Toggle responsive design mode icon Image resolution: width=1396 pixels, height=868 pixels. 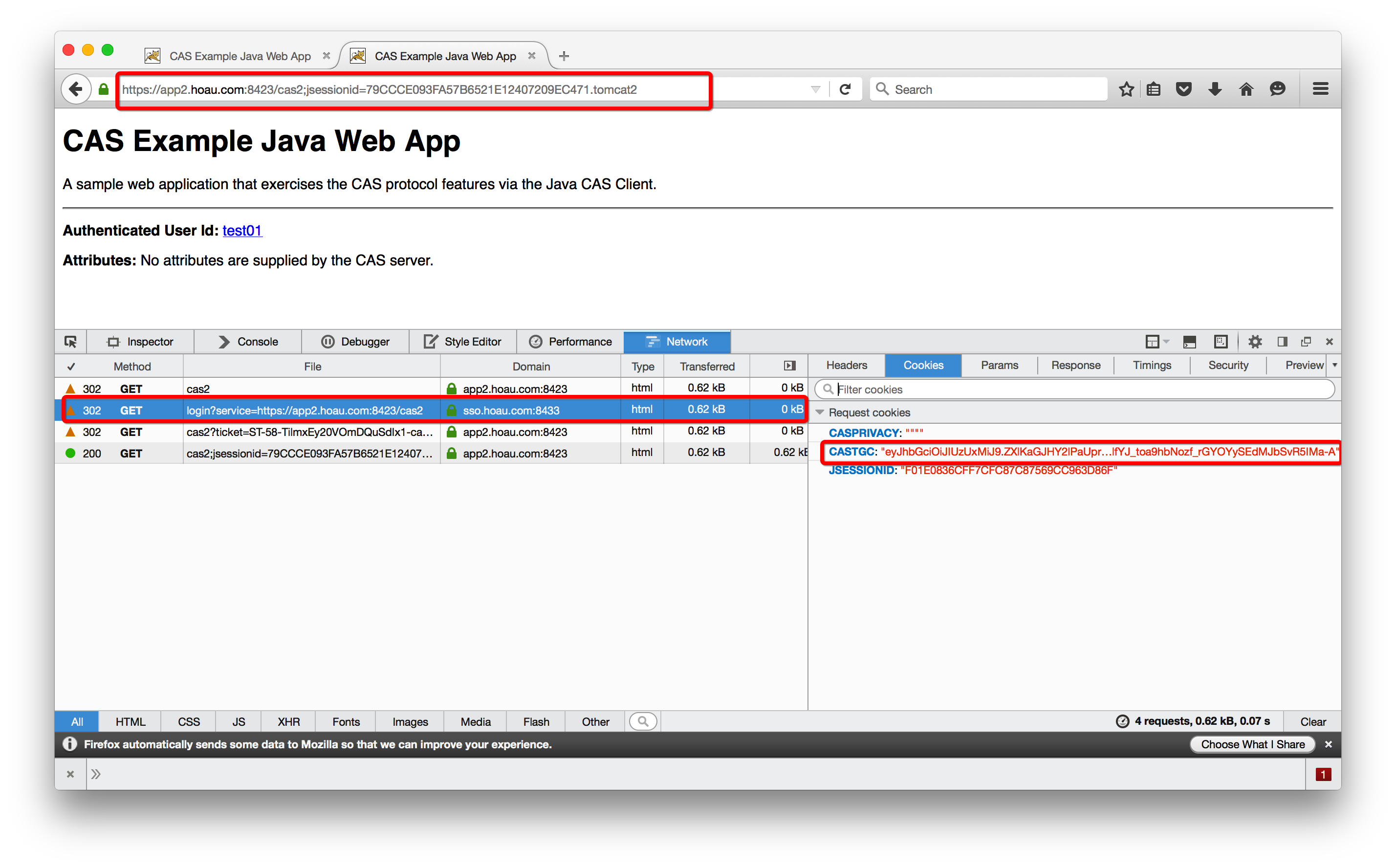(1221, 342)
